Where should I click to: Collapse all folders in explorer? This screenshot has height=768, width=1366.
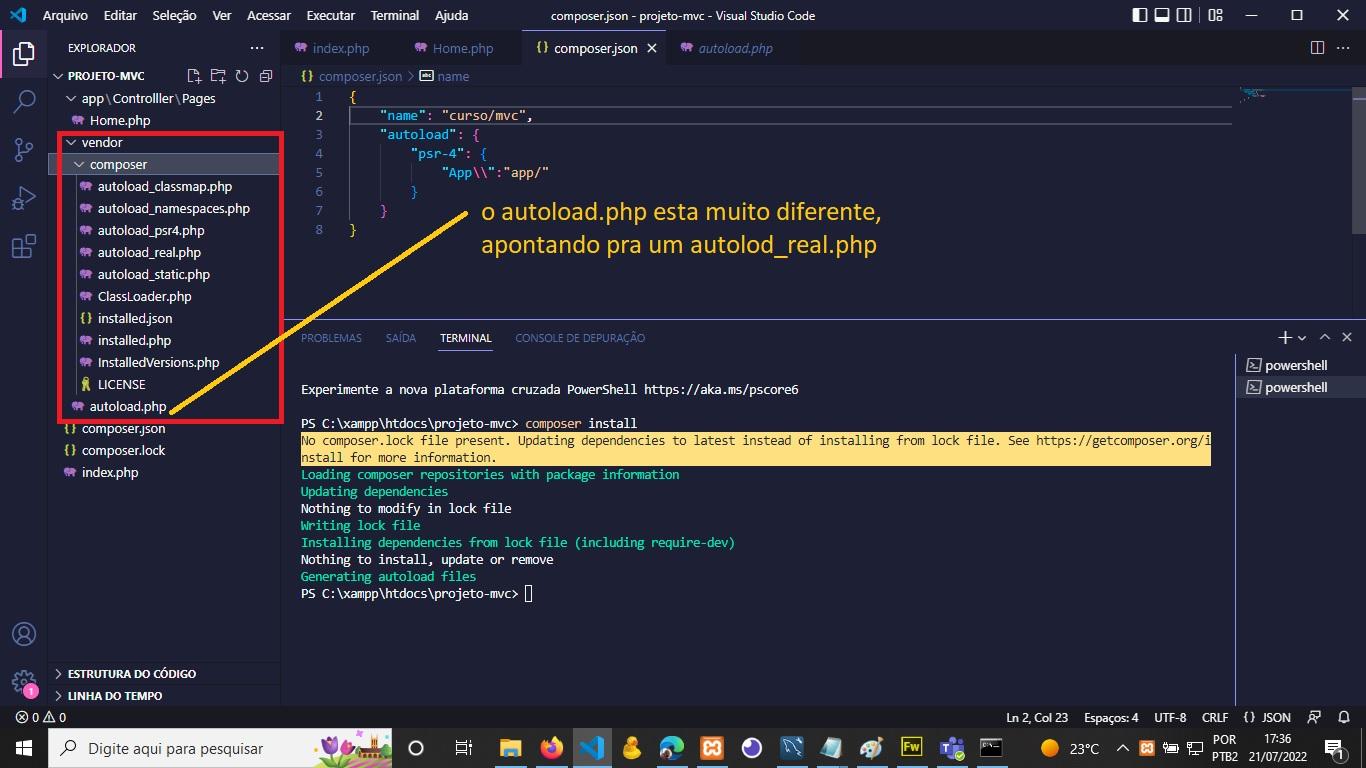coord(266,76)
